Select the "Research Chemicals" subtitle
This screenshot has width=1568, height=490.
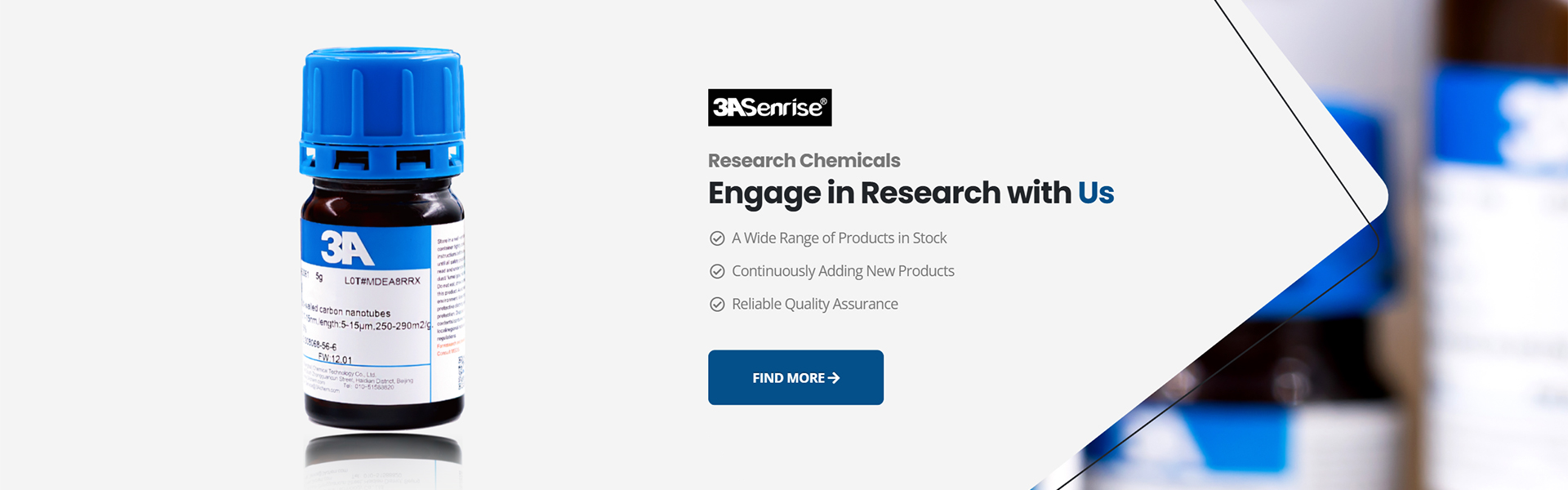pyautogui.click(x=804, y=161)
